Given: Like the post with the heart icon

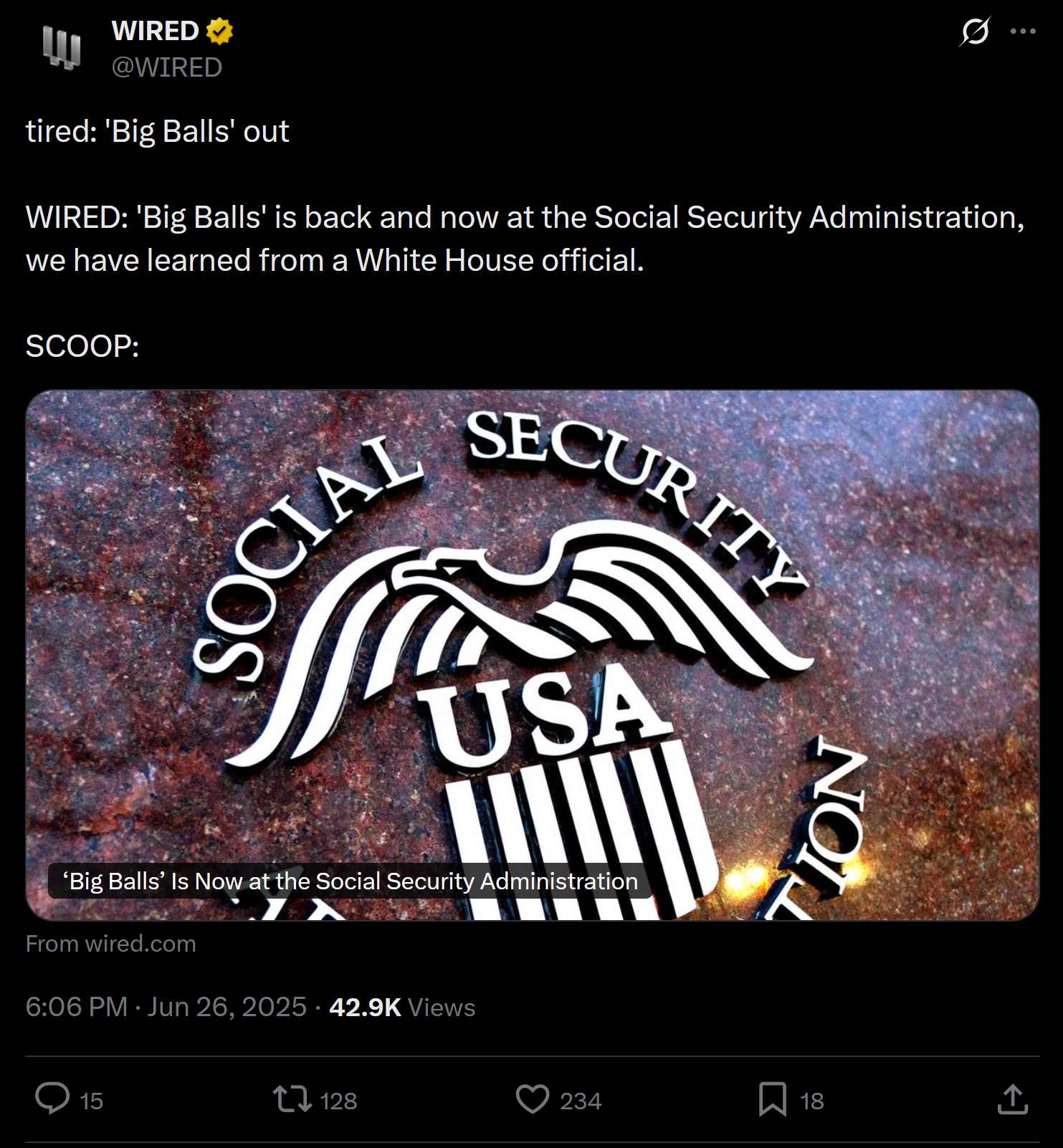Looking at the screenshot, I should point(533,1099).
